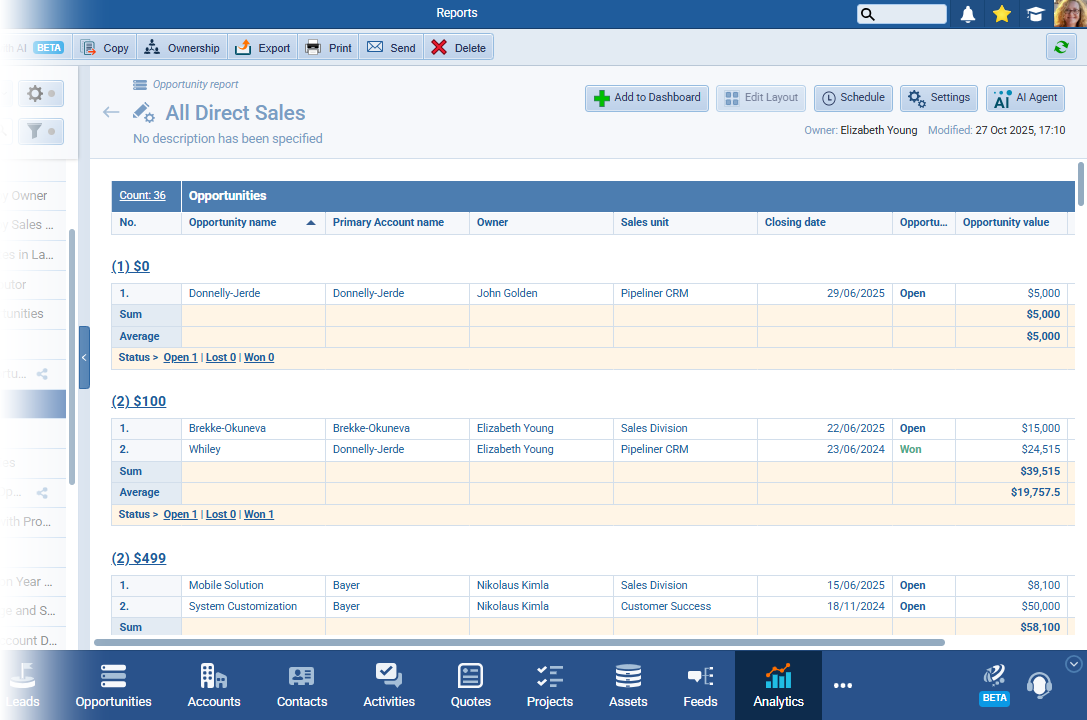The width and height of the screenshot is (1087, 720).
Task: Toggle the filter funnel switch in sidebar
Action: pos(41,131)
